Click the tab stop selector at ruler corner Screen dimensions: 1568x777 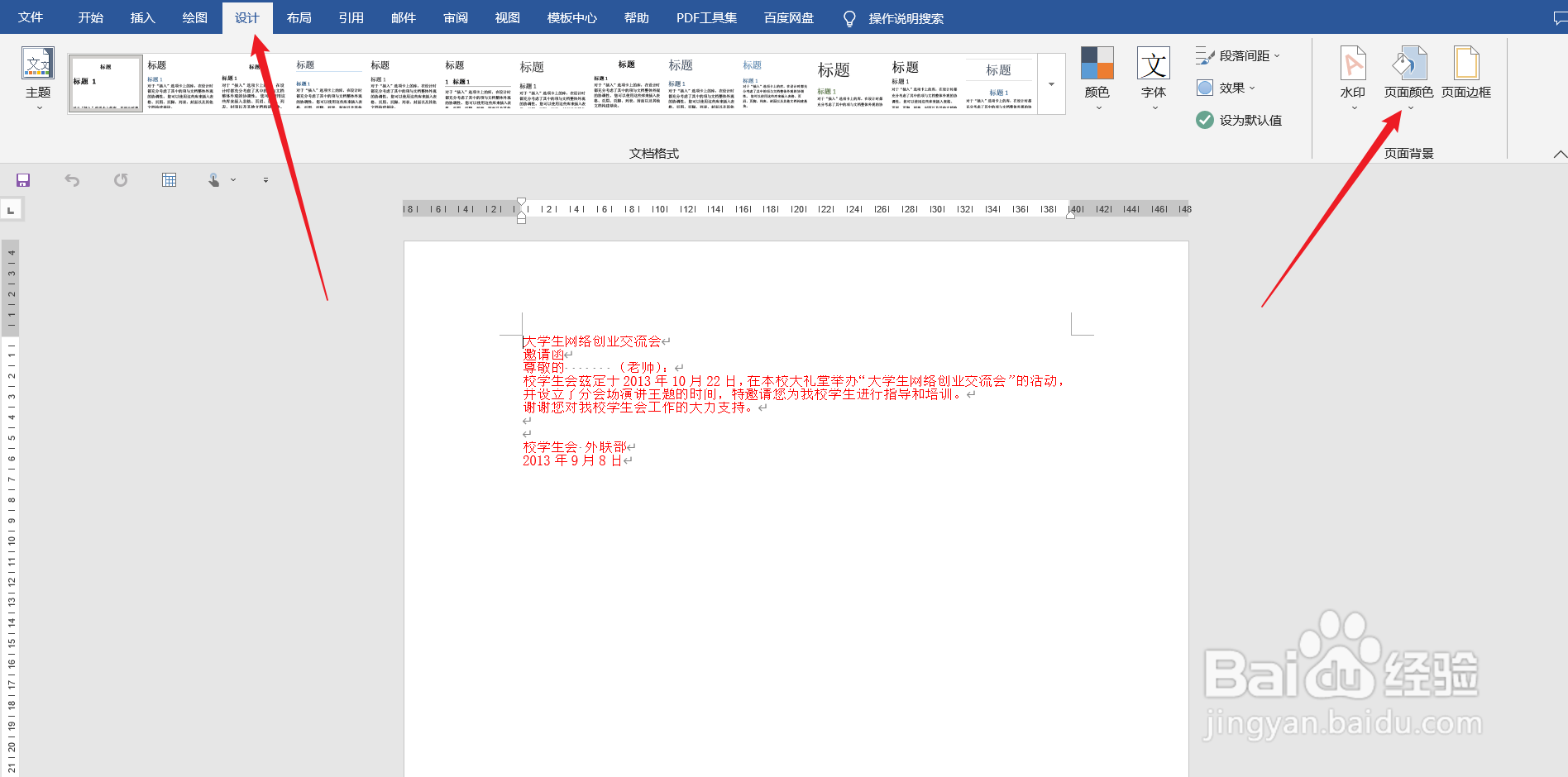11,210
